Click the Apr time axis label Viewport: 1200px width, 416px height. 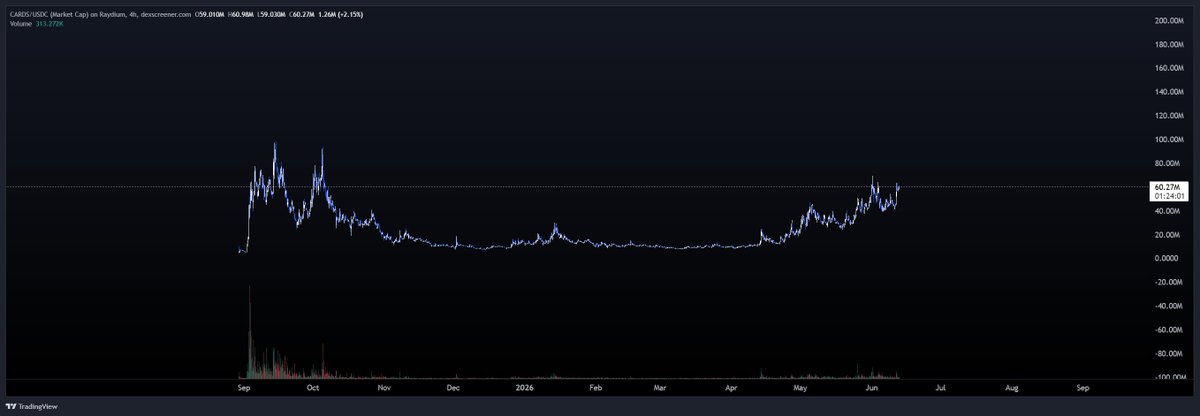tap(731, 386)
